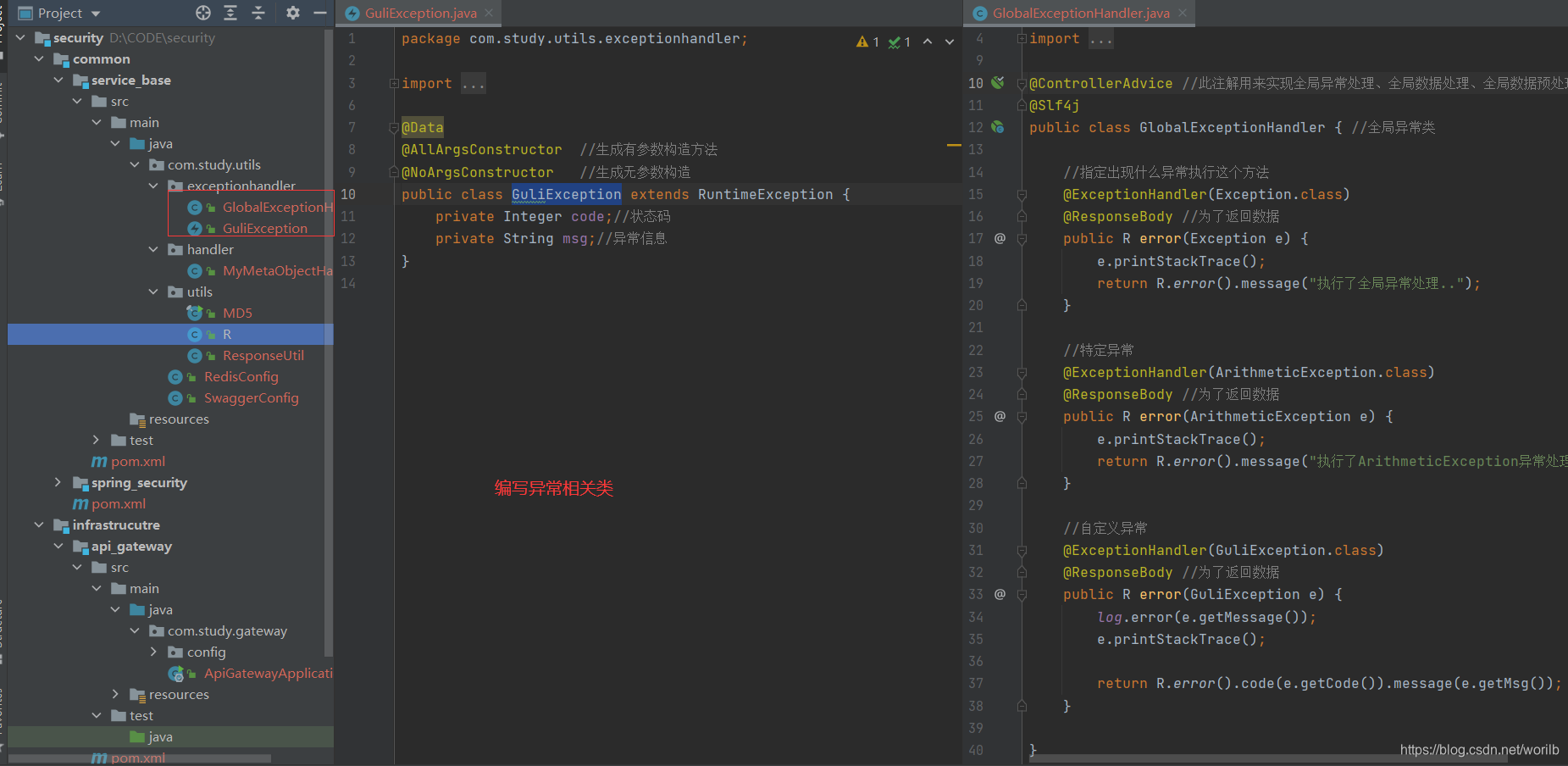Expand the config package under com.study.gateway
Image resolution: width=1568 pixels, height=766 pixels.
click(153, 652)
